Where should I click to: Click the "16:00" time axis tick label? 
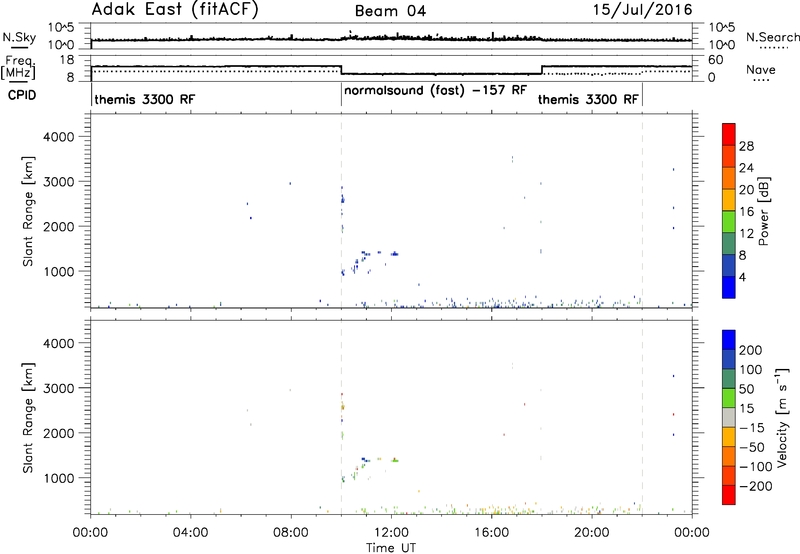pyautogui.click(x=491, y=533)
